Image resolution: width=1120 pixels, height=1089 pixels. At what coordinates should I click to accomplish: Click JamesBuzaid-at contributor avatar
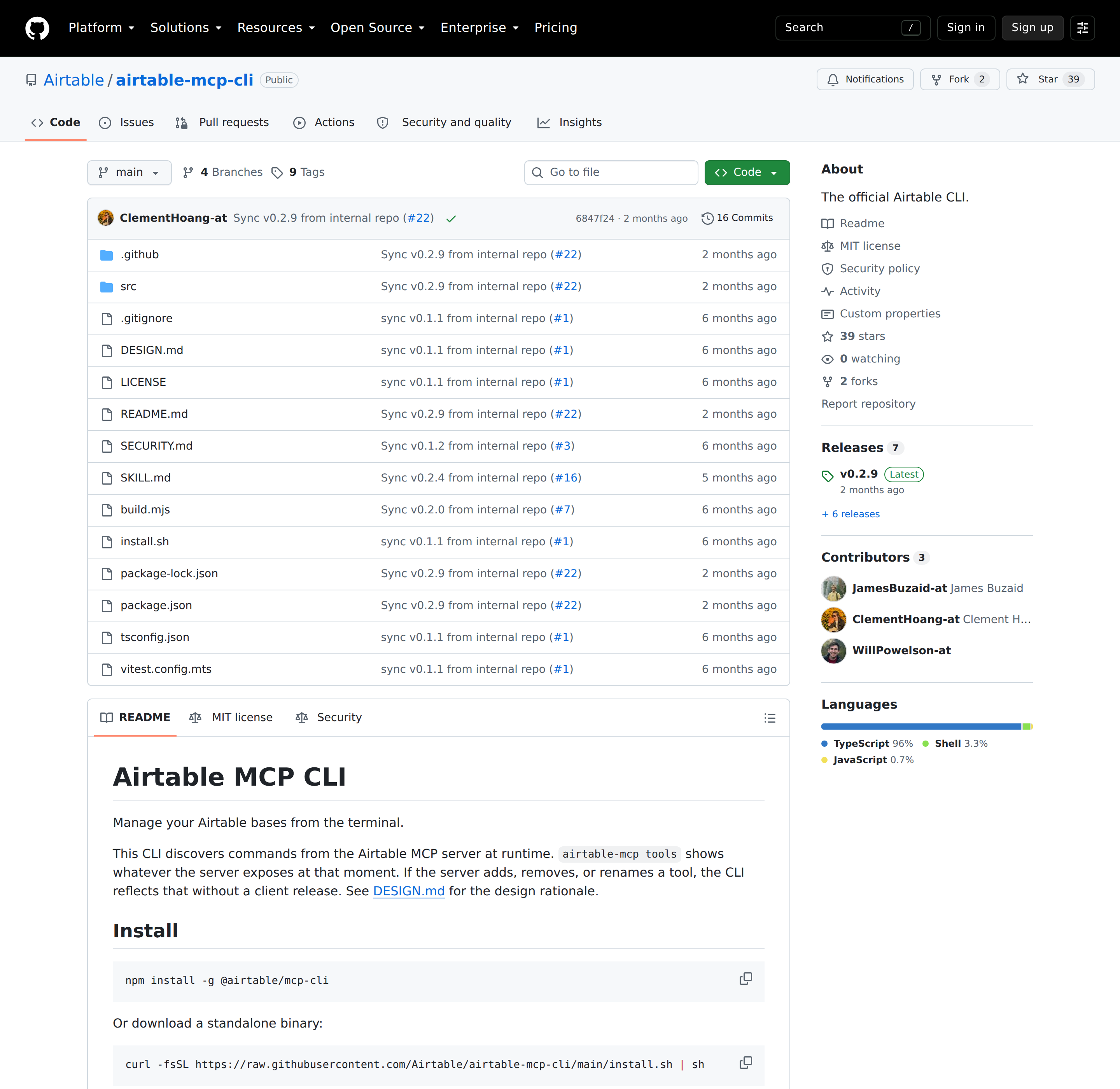tap(833, 588)
